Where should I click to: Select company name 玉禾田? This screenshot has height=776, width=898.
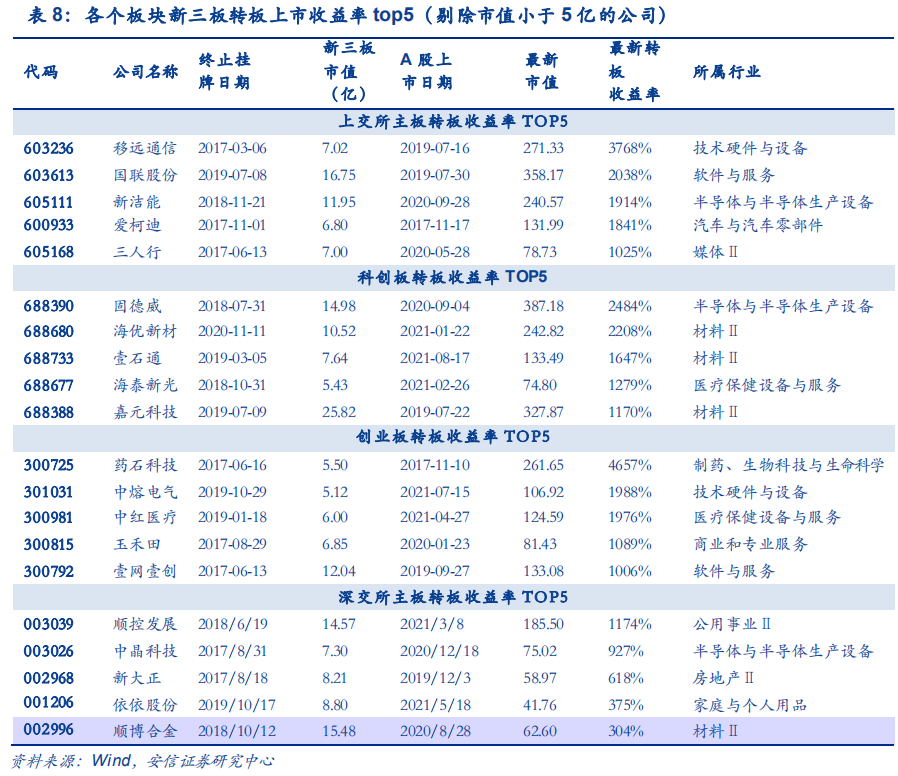(137, 545)
